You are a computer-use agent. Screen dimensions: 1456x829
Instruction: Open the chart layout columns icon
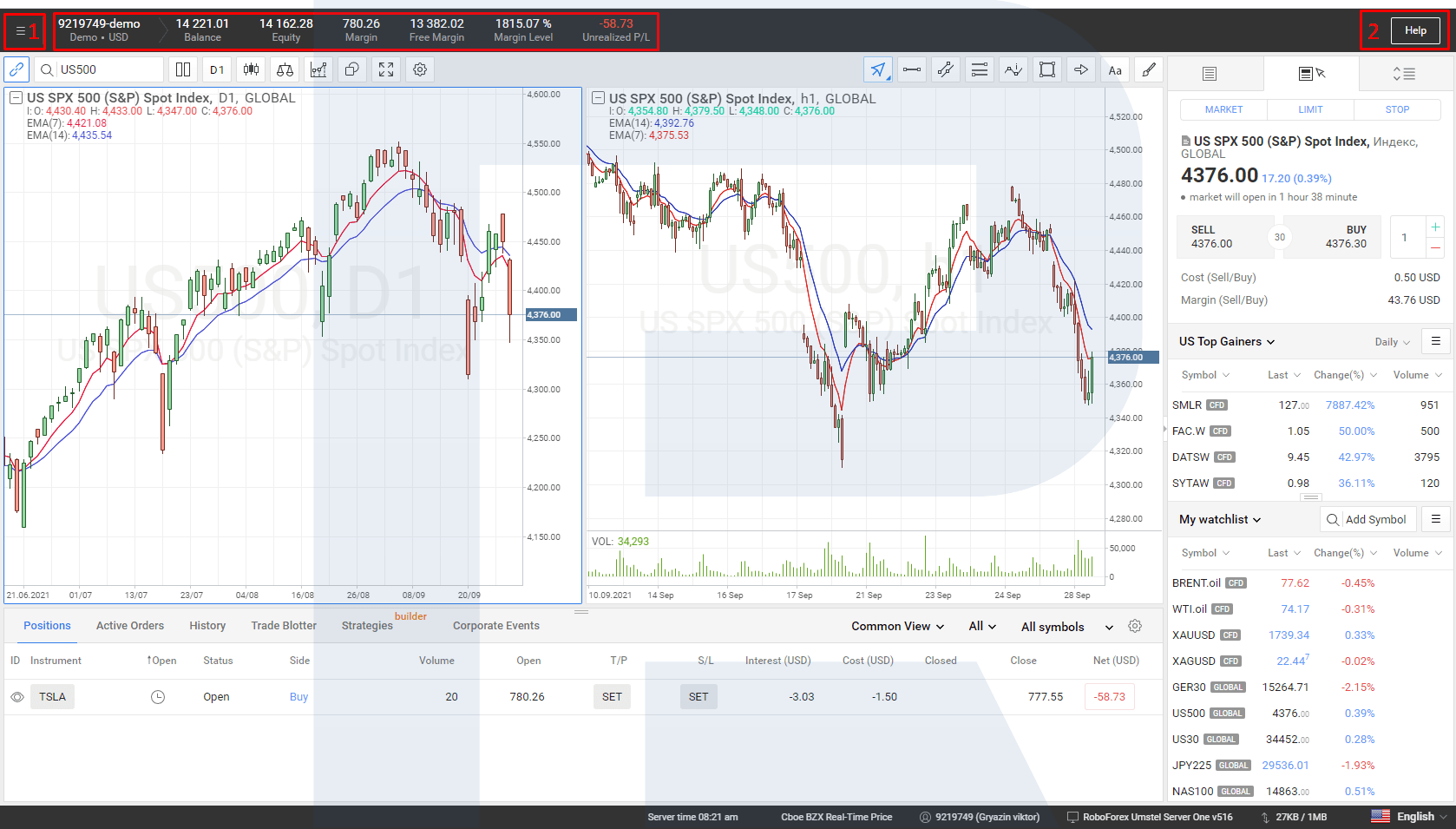(x=183, y=69)
